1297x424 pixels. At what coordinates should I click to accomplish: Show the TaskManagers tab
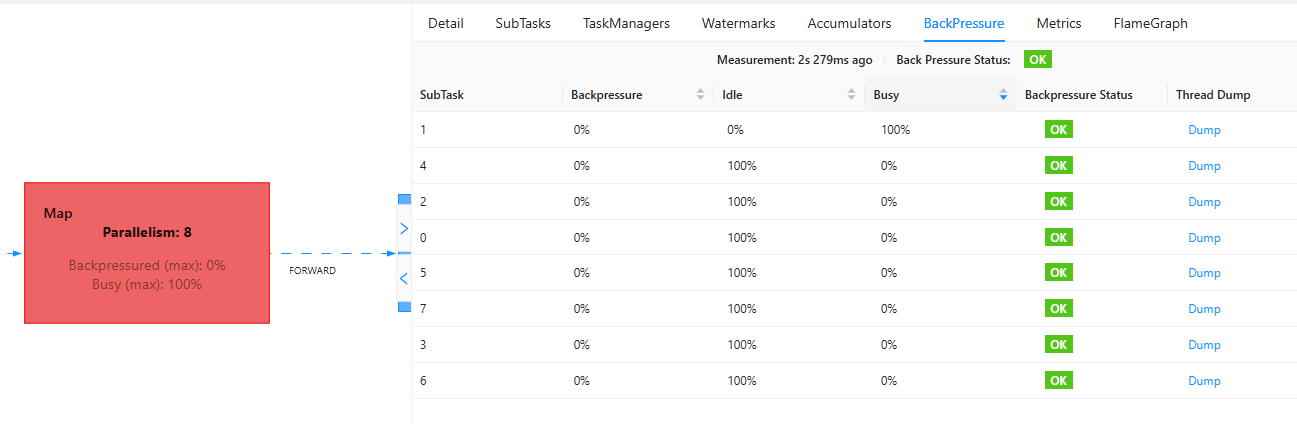point(626,23)
